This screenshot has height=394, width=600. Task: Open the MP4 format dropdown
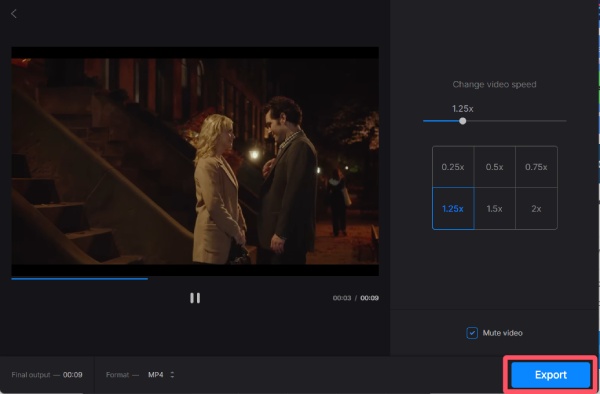tap(161, 374)
